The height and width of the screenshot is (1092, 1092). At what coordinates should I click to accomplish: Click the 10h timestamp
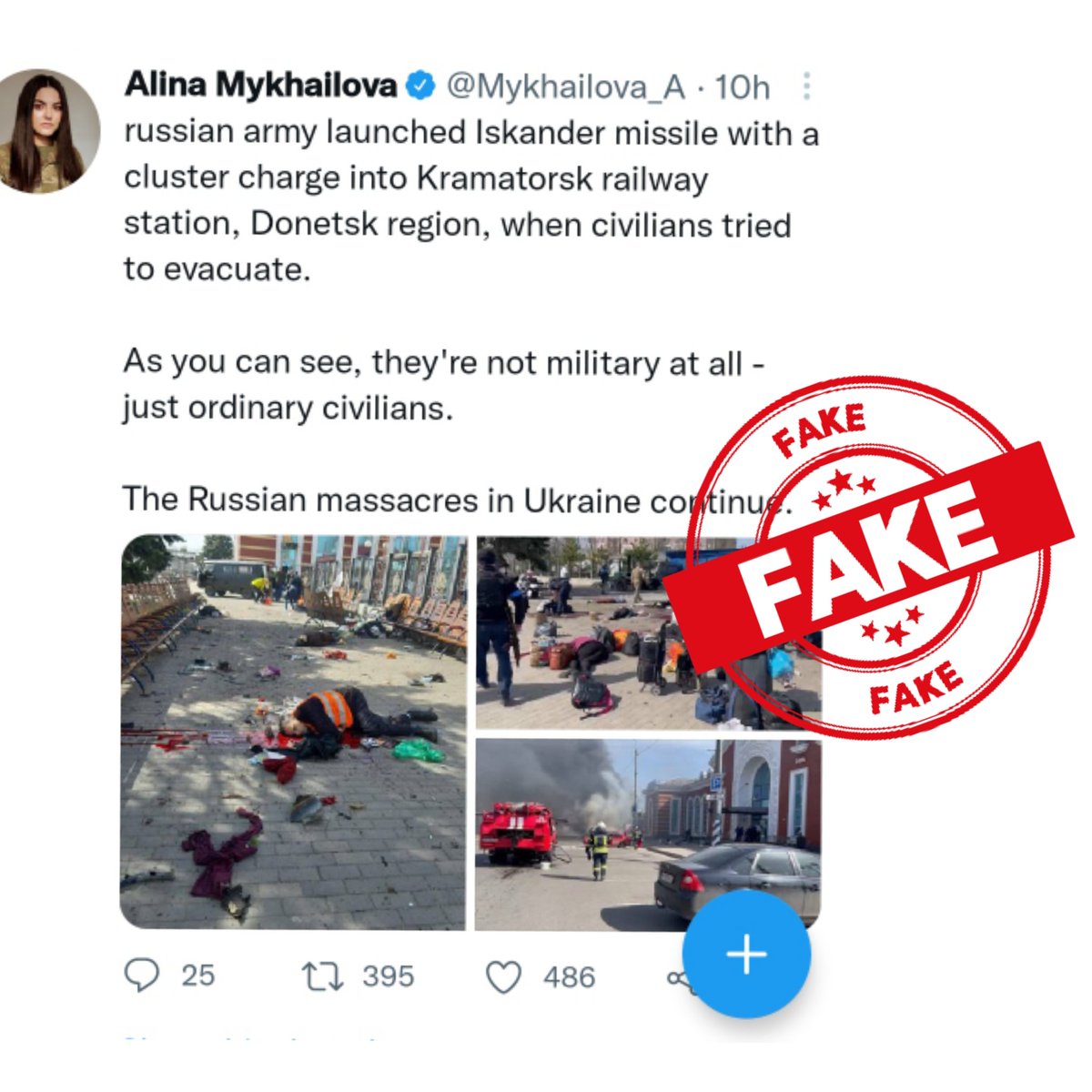coord(742,87)
